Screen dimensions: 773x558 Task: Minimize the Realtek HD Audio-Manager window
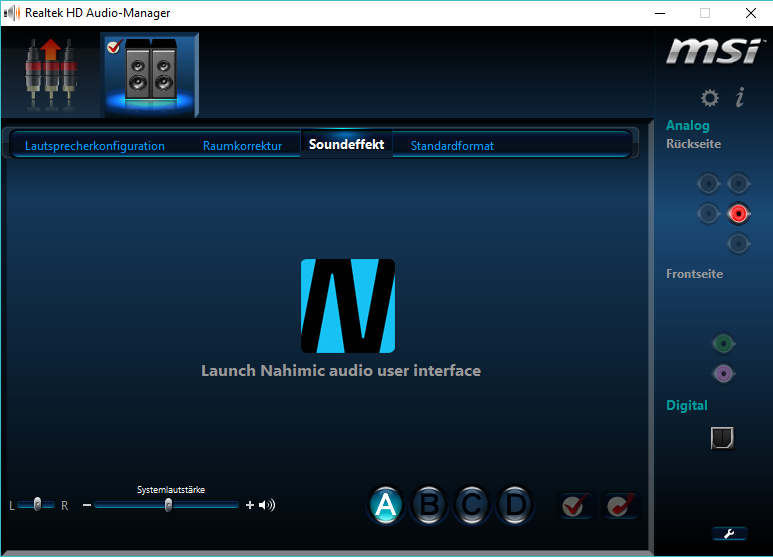click(660, 13)
